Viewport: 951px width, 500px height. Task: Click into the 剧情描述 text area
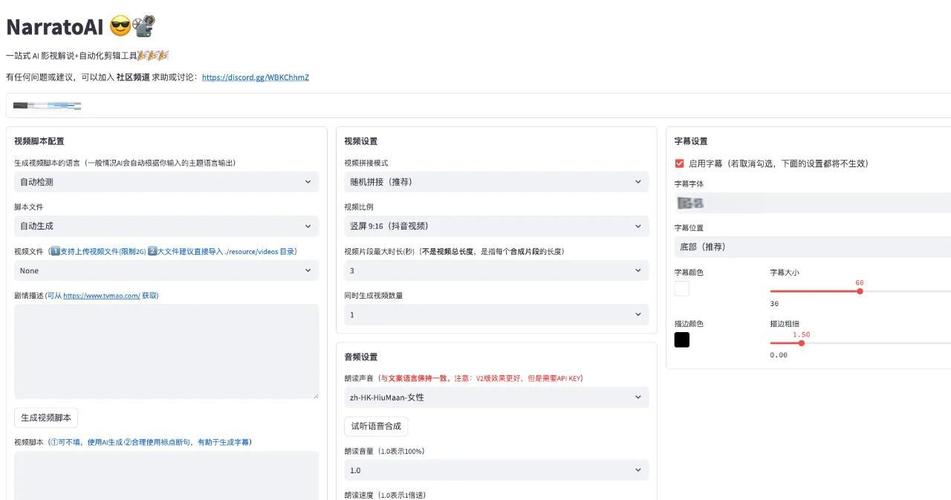click(166, 351)
